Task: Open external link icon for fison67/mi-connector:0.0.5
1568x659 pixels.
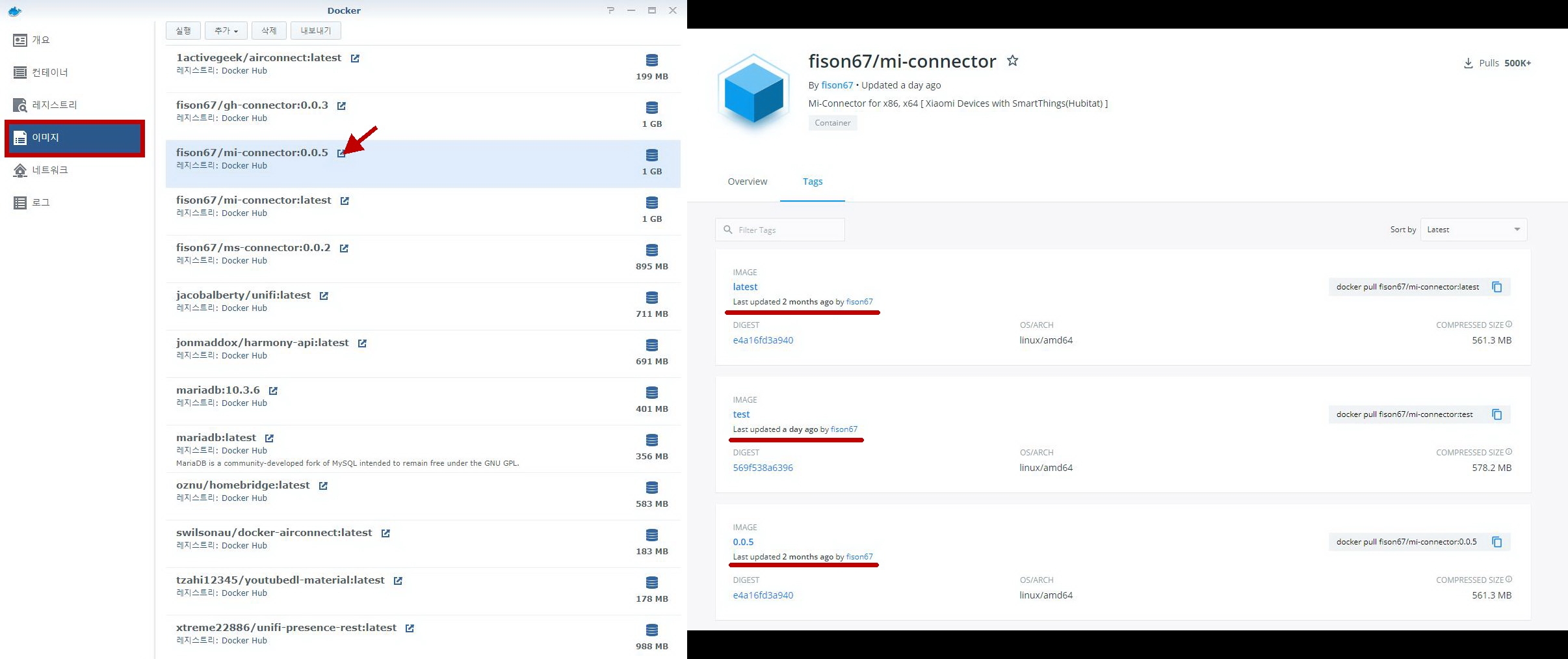Action: click(x=341, y=154)
